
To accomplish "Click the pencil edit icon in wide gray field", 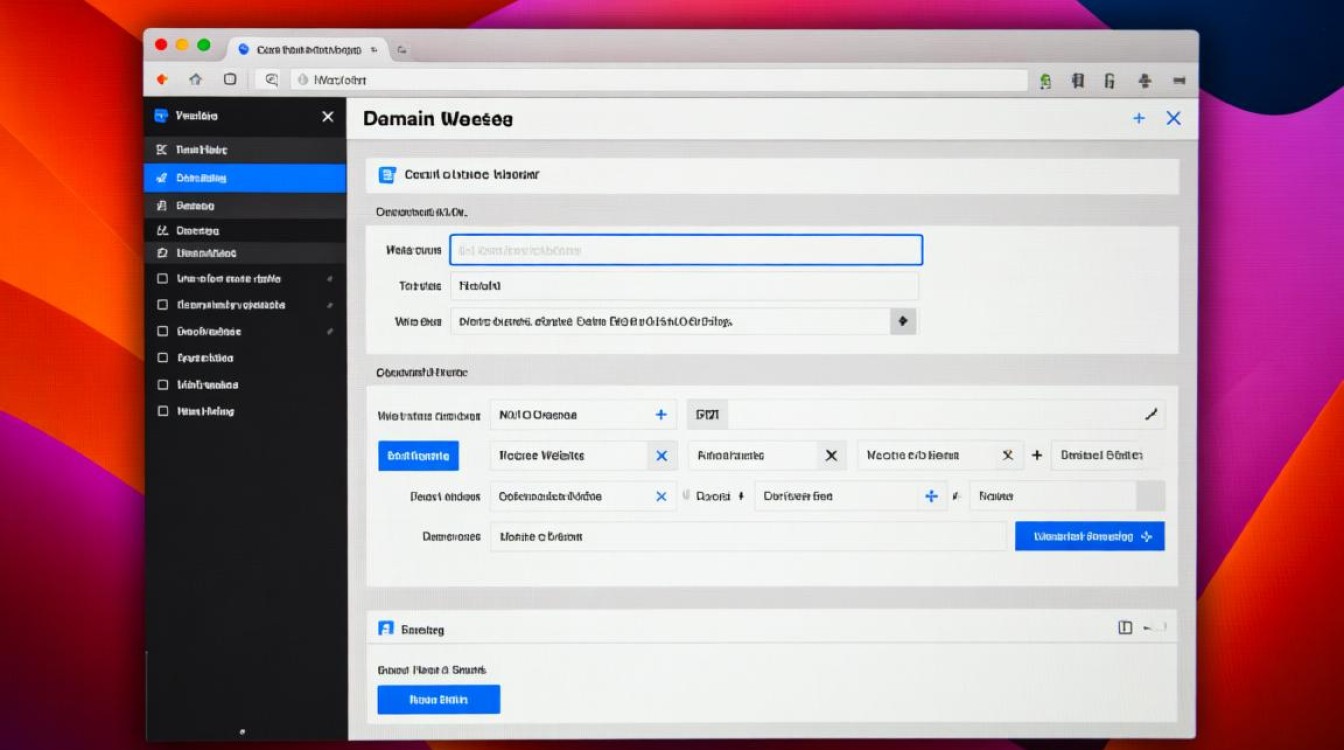I will [1150, 414].
